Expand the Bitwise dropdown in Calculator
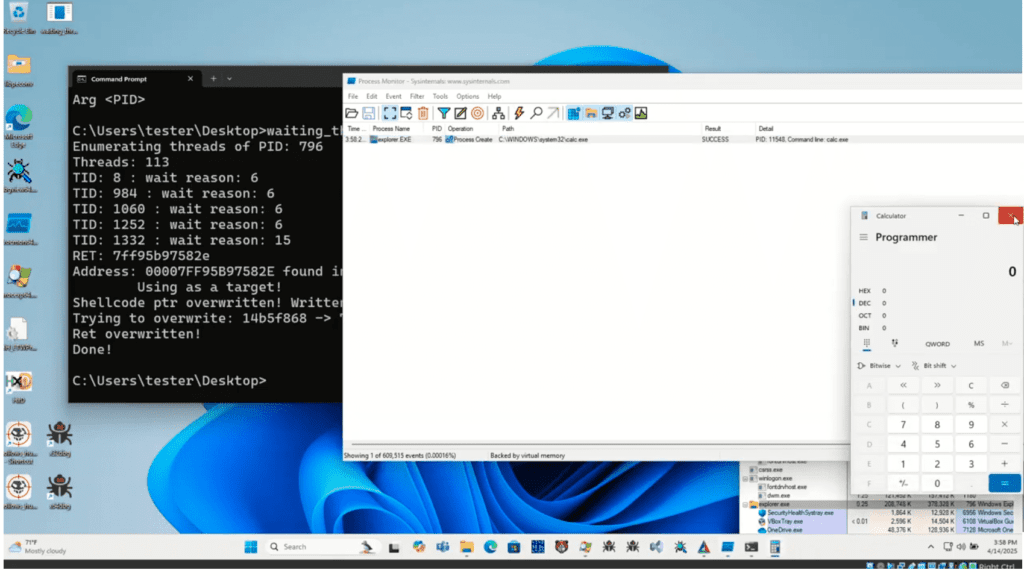The image size is (1024, 576). pyautogui.click(x=879, y=366)
